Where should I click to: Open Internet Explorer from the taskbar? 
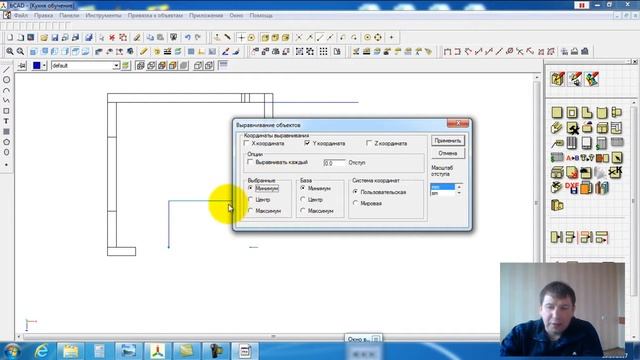pos(41,351)
